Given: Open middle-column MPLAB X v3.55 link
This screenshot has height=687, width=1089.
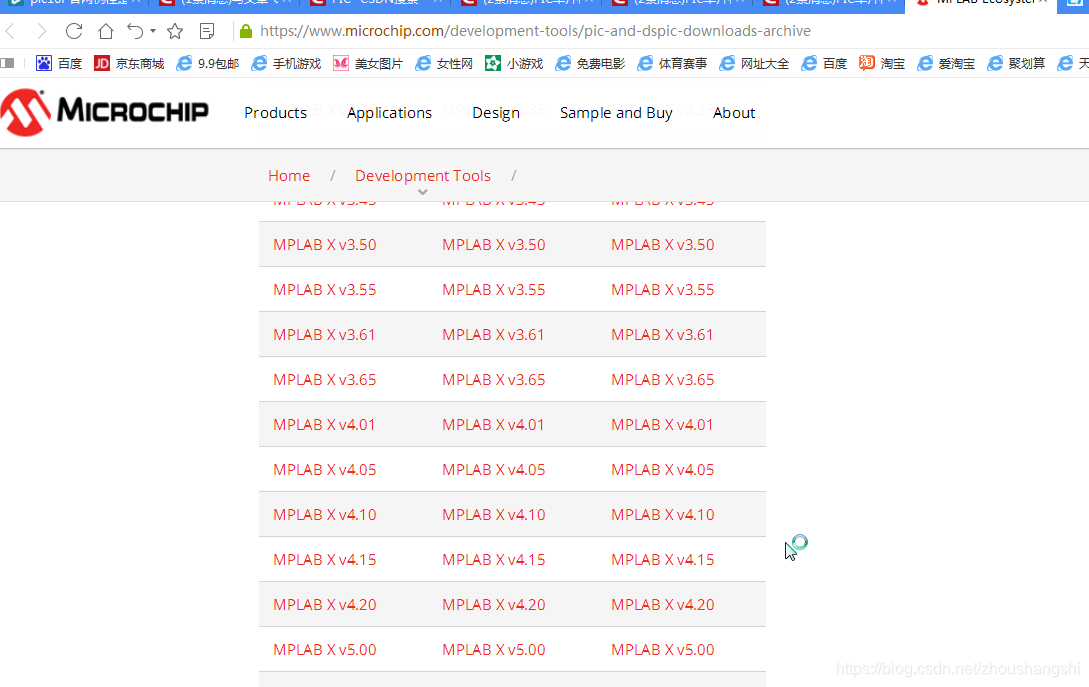Looking at the screenshot, I should (494, 290).
